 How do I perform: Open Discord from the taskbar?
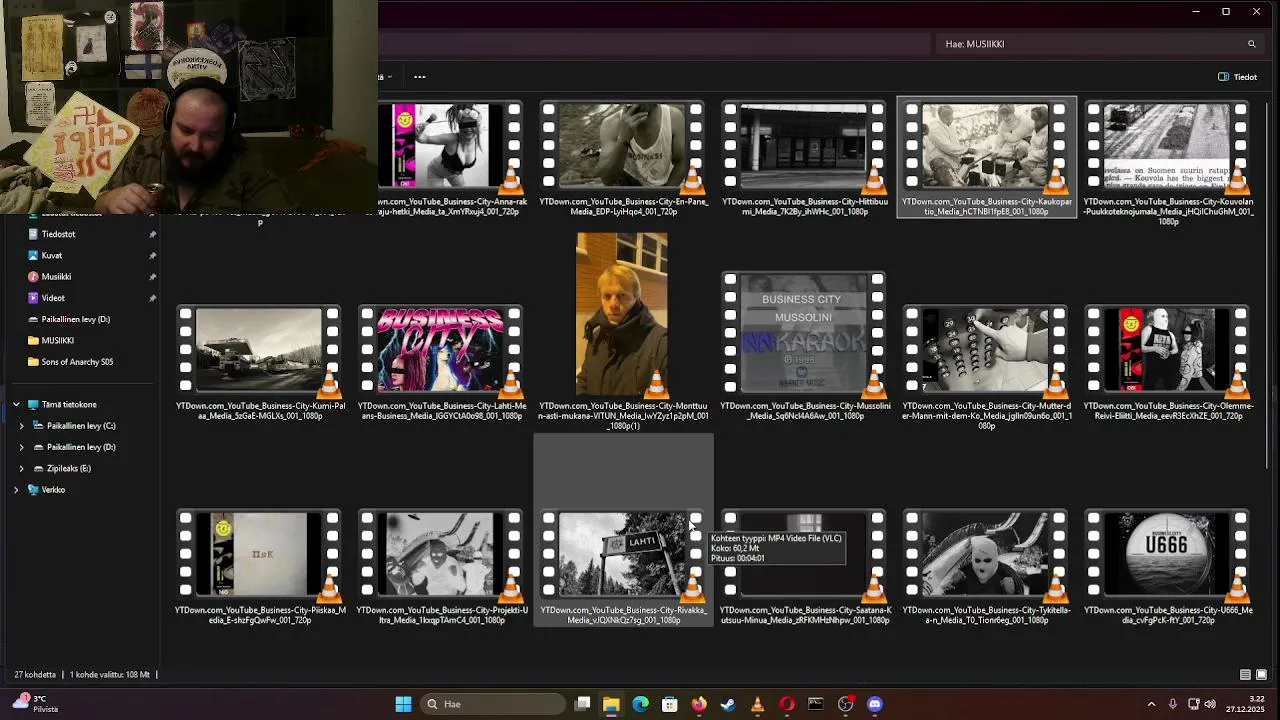click(875, 704)
